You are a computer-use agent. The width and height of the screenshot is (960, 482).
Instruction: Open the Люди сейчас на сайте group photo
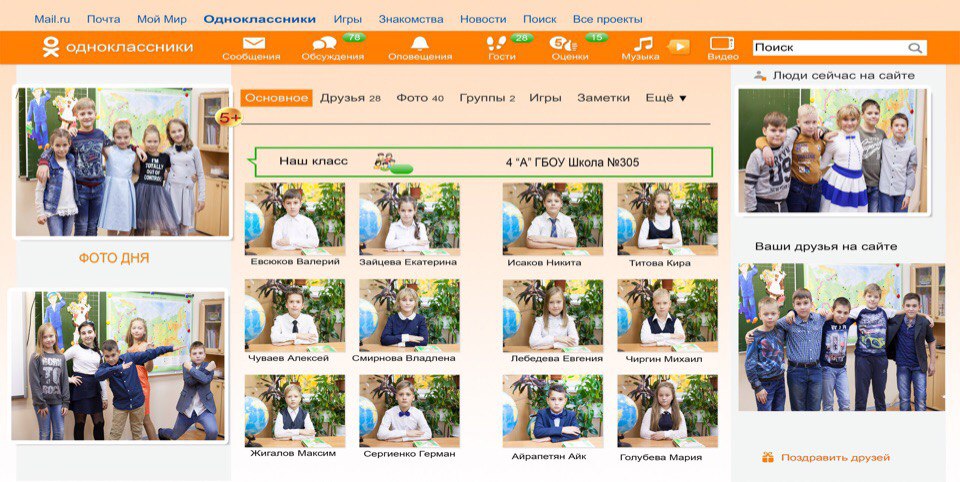coord(832,151)
